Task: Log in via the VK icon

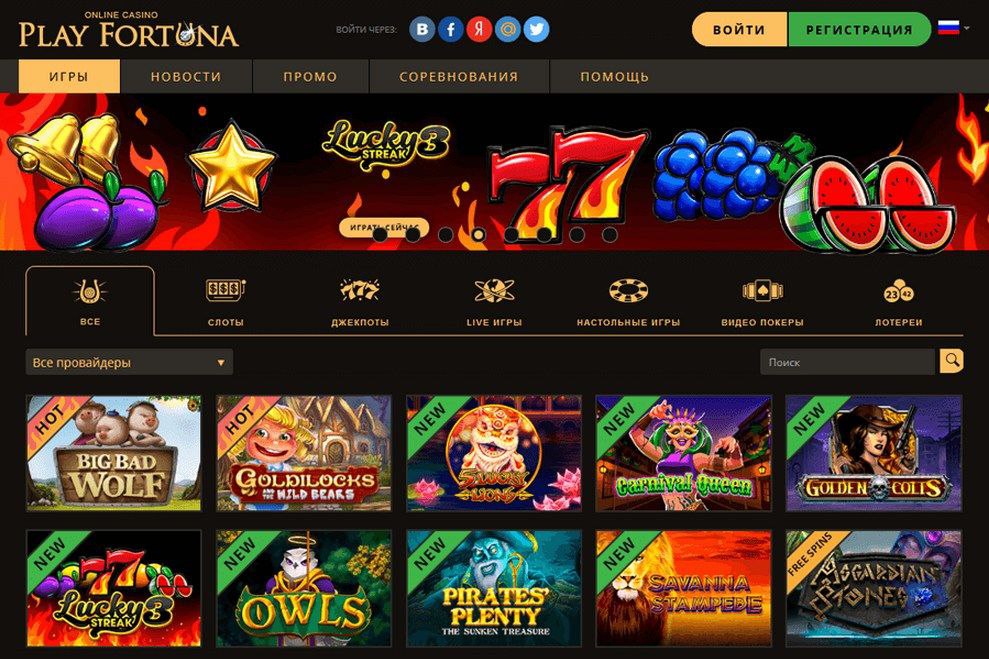Action: point(422,30)
